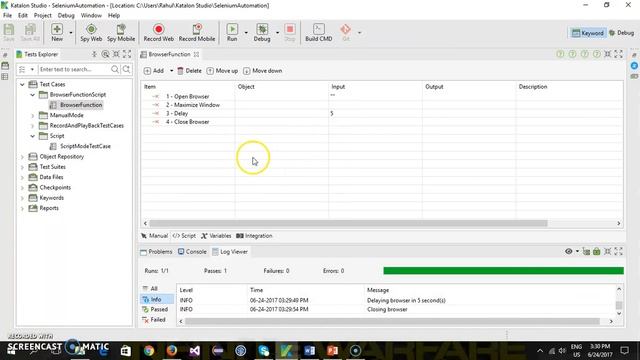Image resolution: width=640 pixels, height=360 pixels.
Task: Click the Delete step button
Action: click(x=189, y=71)
